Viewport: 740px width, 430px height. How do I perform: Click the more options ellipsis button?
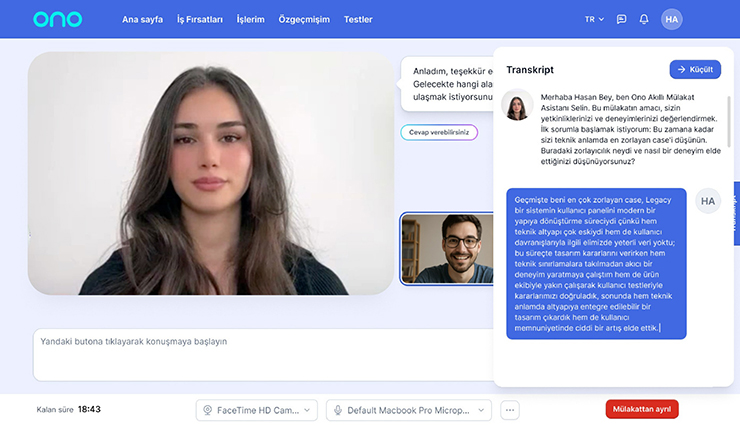[511, 410]
